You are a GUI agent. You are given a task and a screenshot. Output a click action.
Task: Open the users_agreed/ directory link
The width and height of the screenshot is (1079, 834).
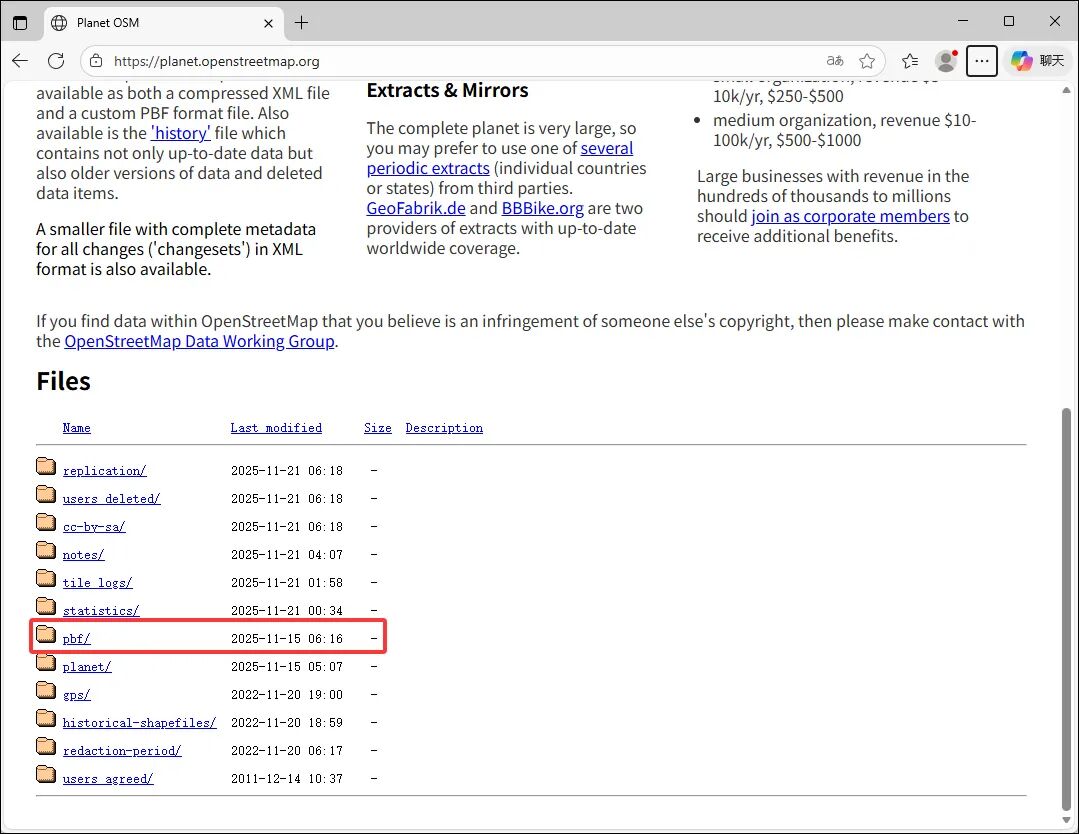coord(108,779)
